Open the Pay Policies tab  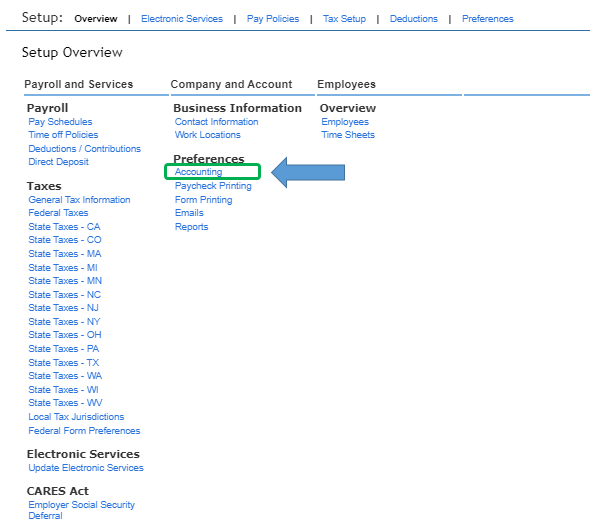pyautogui.click(x=273, y=19)
